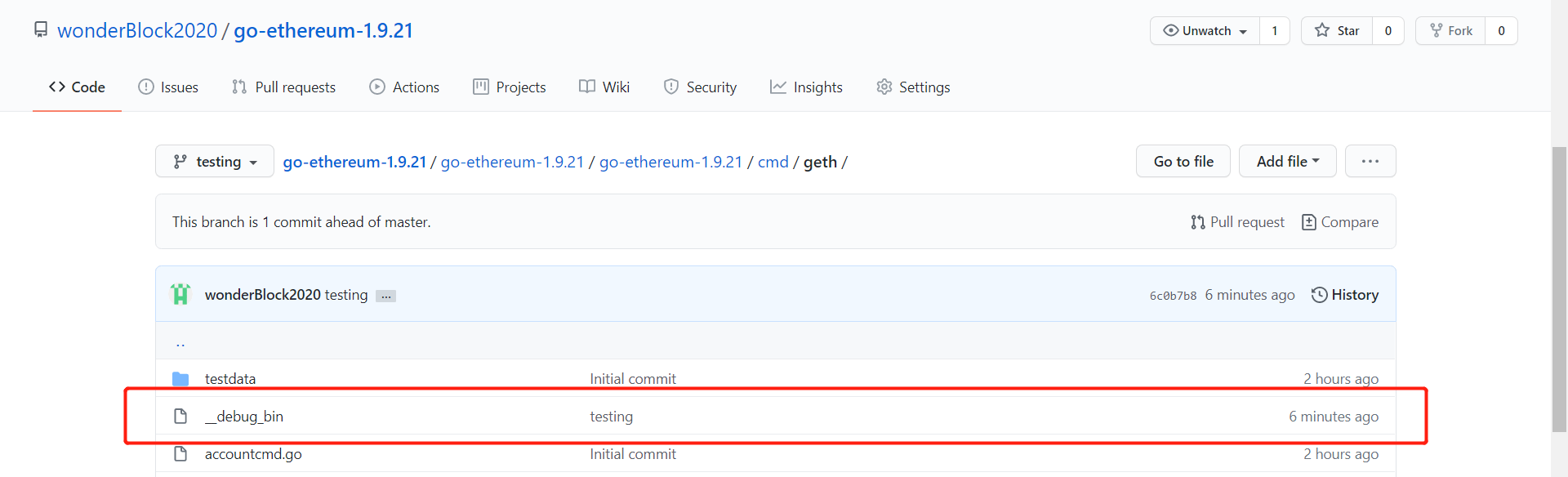Open the Issues tab
The image size is (1568, 477).
[168, 87]
